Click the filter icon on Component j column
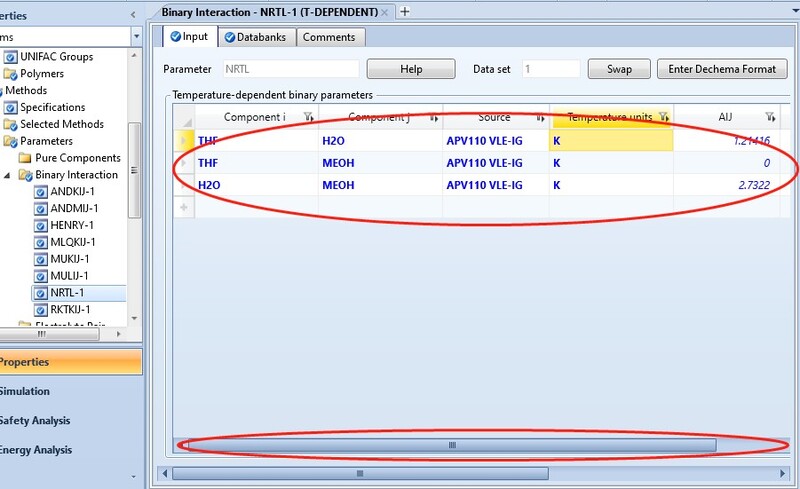The width and height of the screenshot is (800, 489). tap(434, 118)
